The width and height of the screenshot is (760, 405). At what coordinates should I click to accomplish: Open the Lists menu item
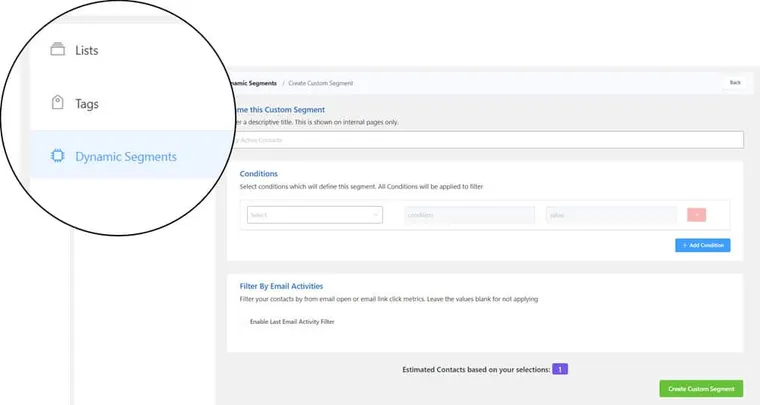[x=86, y=50]
